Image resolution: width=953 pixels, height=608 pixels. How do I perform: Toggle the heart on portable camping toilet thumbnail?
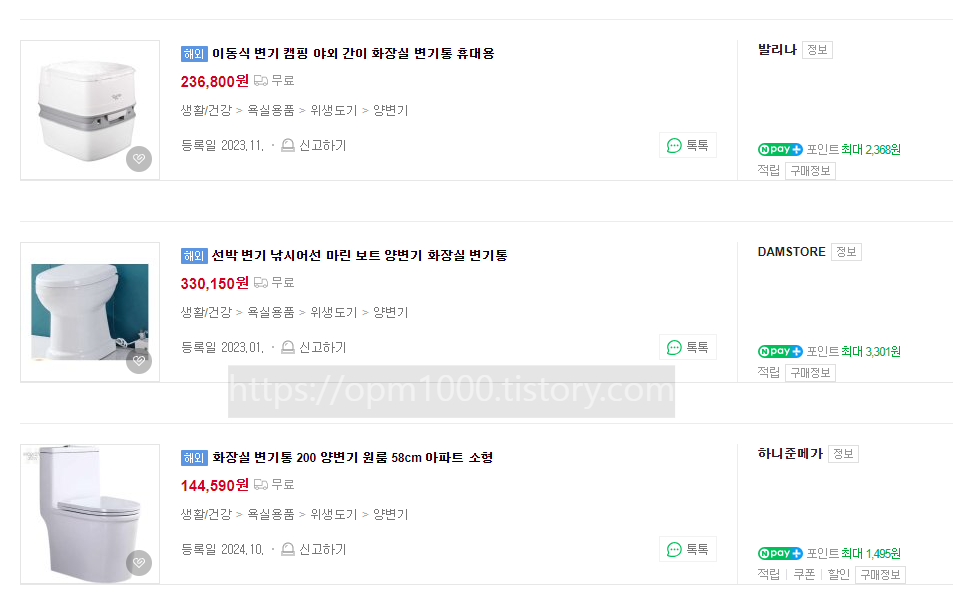(x=139, y=160)
